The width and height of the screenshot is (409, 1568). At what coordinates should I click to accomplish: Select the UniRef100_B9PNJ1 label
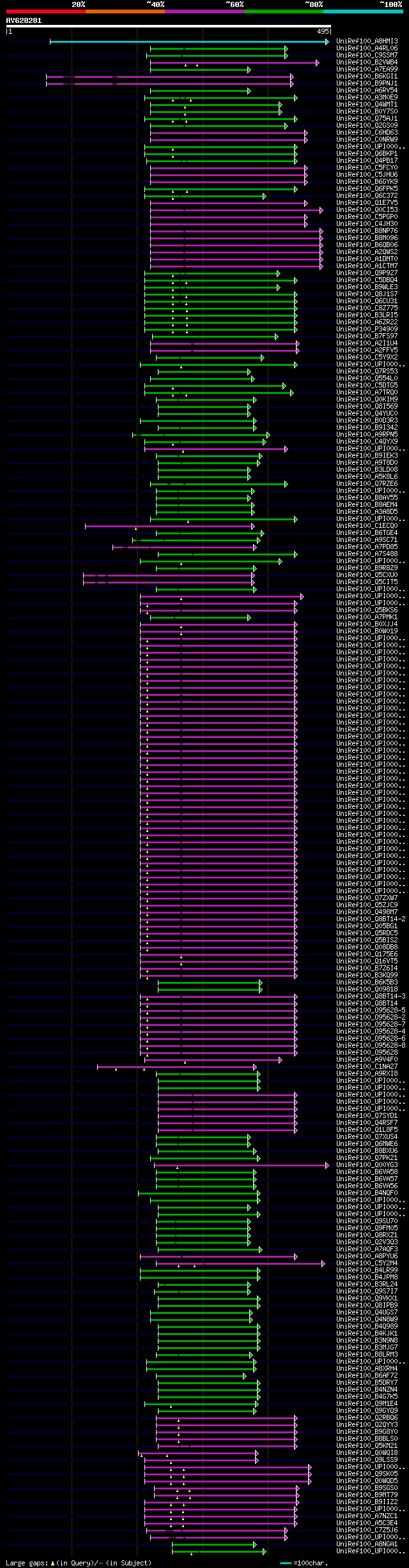pos(367,84)
